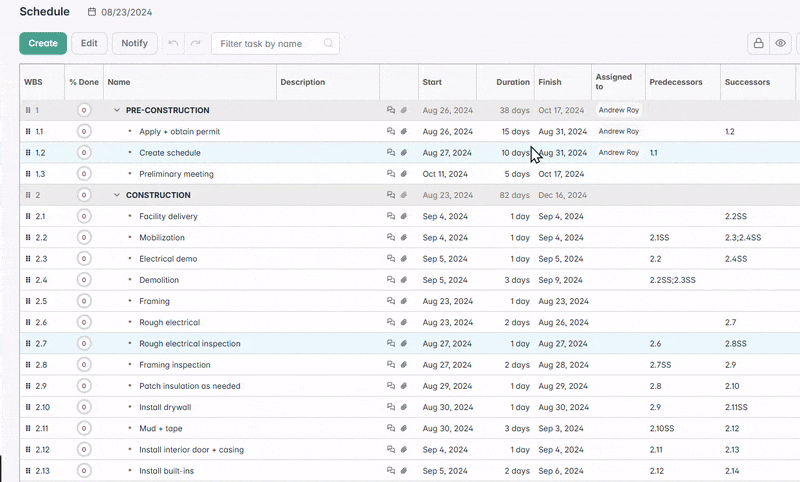800x482 pixels.
Task: Toggle % Done circle for Framing
Action: pos(84,301)
